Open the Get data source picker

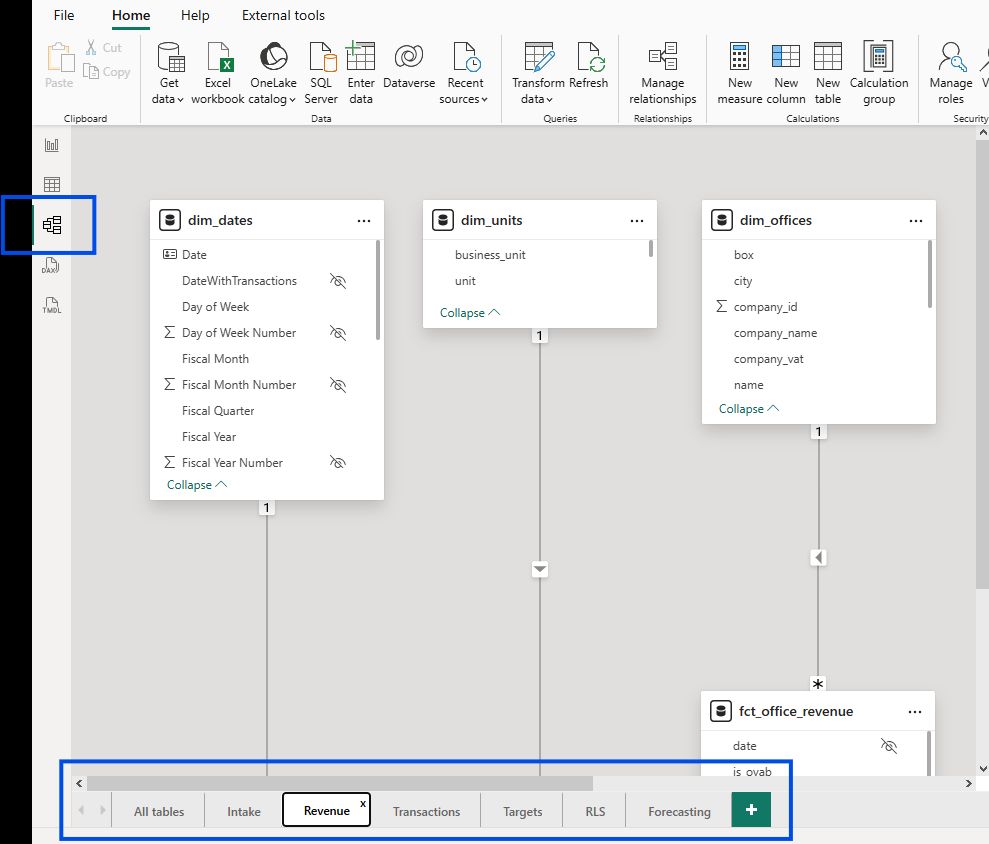(169, 73)
